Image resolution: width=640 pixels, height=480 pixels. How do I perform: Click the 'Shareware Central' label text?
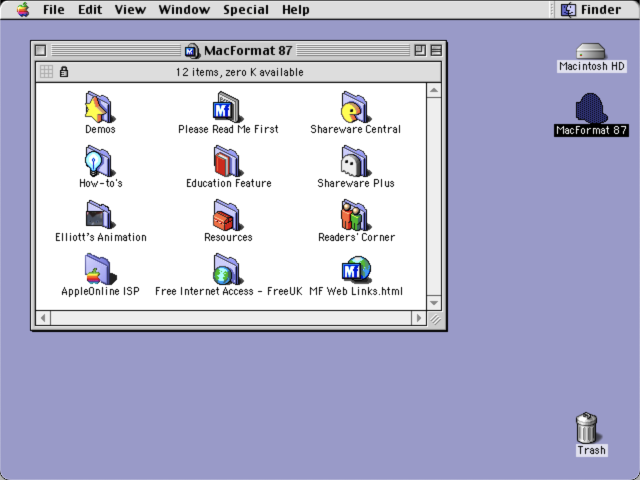tap(356, 129)
